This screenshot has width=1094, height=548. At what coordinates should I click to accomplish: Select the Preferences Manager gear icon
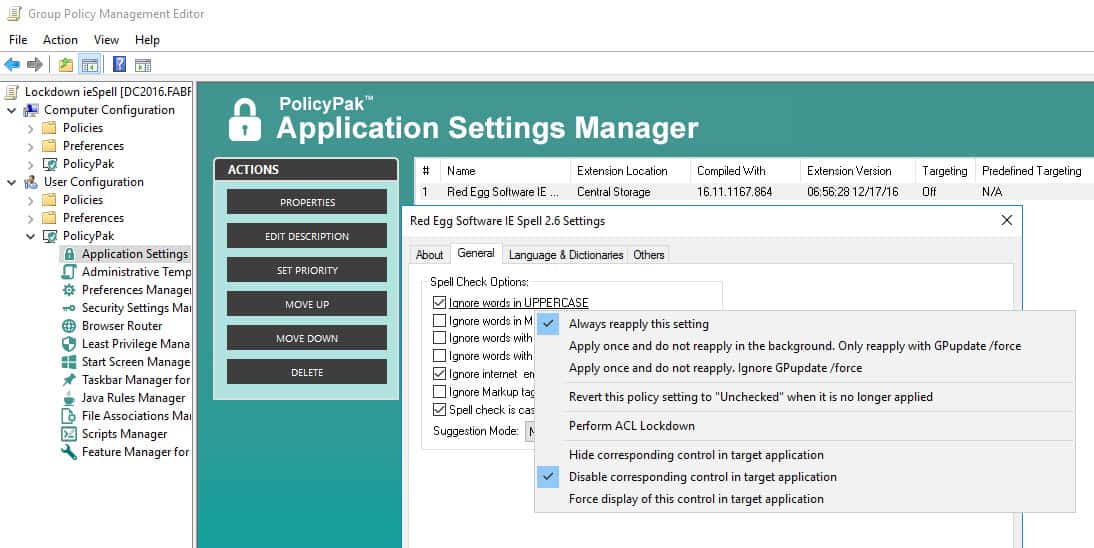pyautogui.click(x=69, y=290)
